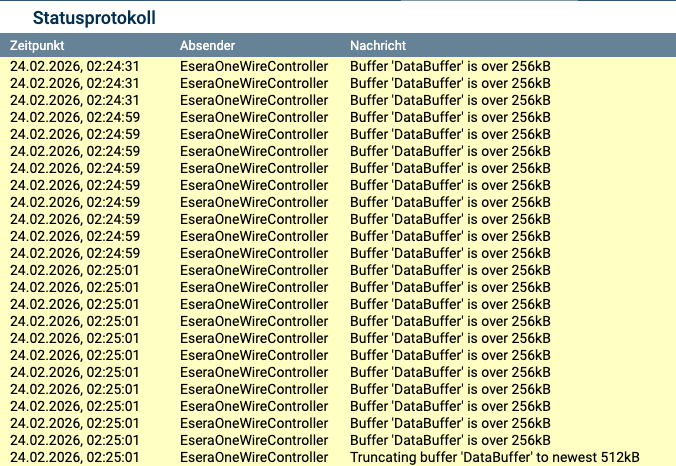The height and width of the screenshot is (466, 676).
Task: Click the Nachricht column header
Action: pyautogui.click(x=378, y=46)
